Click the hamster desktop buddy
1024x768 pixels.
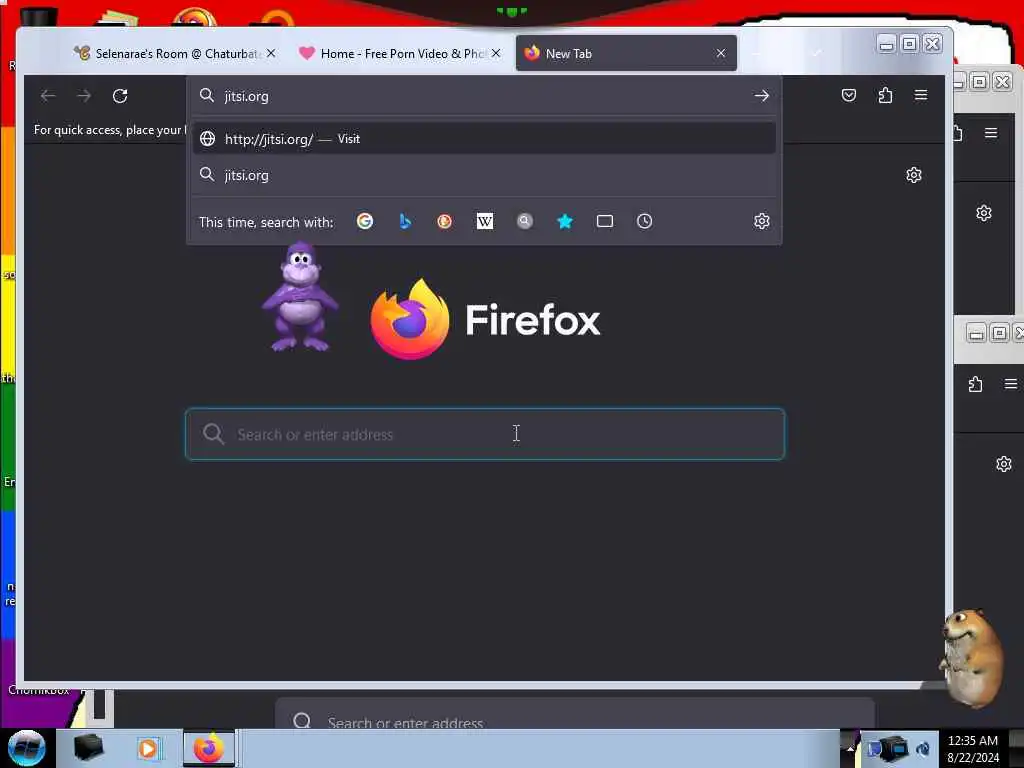972,658
